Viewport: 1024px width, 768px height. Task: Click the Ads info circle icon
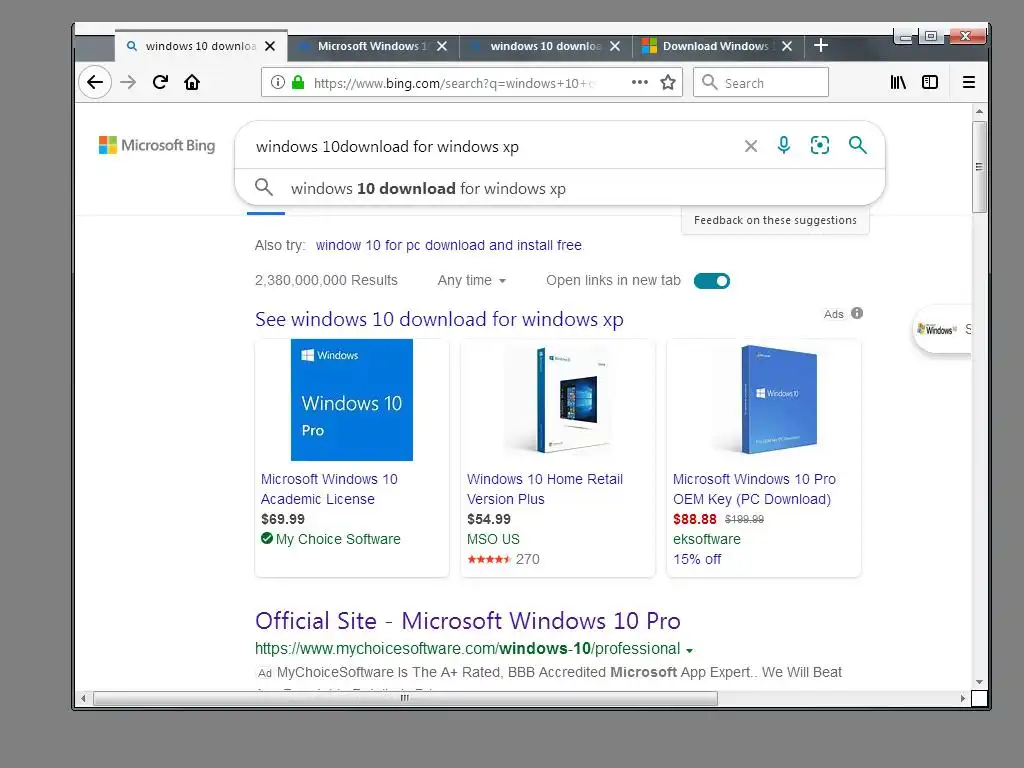tap(857, 313)
